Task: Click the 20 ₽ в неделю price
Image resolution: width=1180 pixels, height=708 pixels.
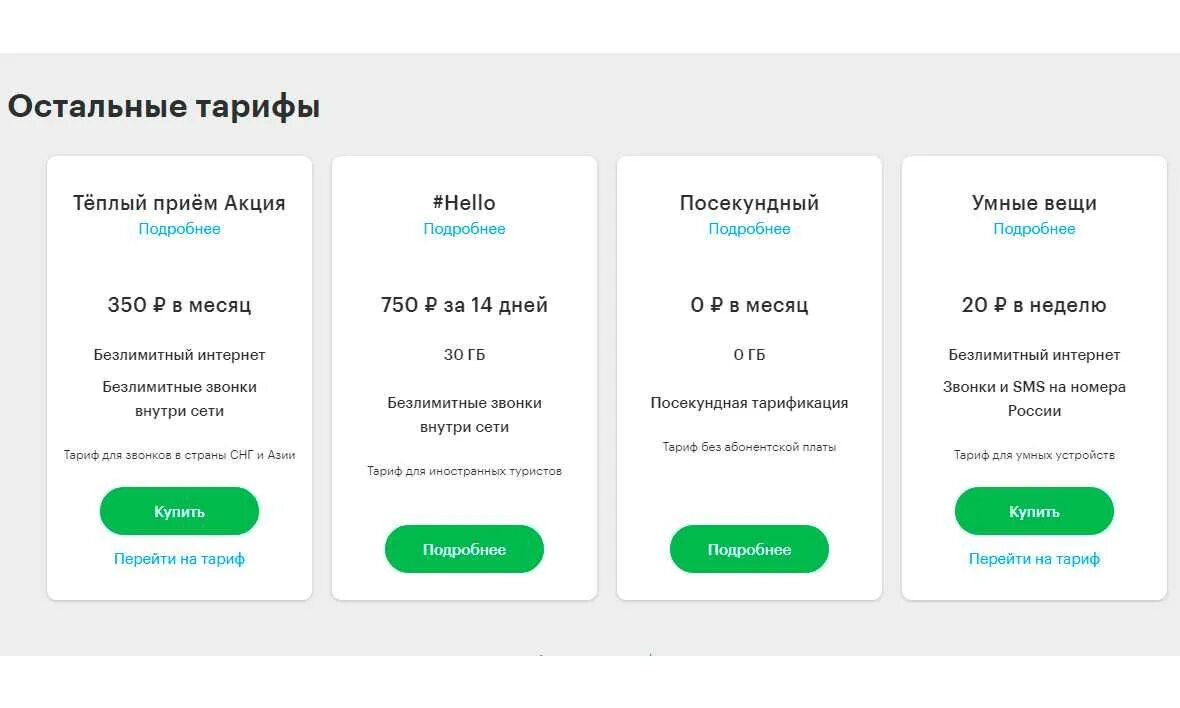Action: pos(1034,305)
